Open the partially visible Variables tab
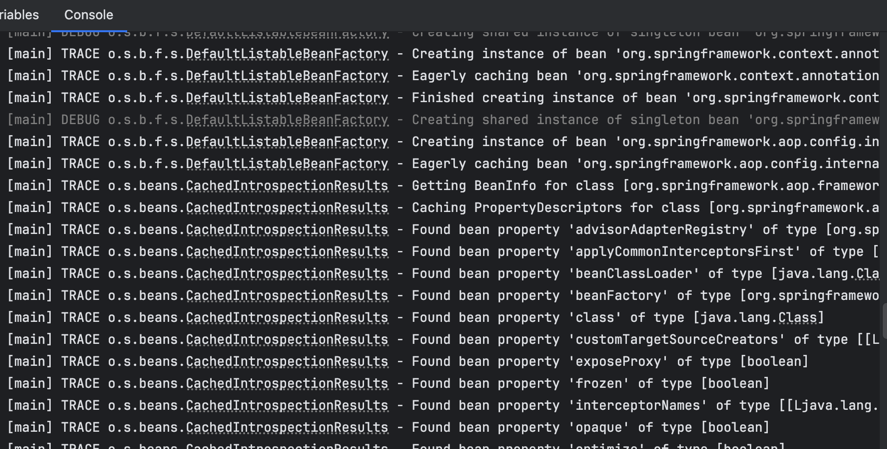The width and height of the screenshot is (887, 449). [19, 15]
